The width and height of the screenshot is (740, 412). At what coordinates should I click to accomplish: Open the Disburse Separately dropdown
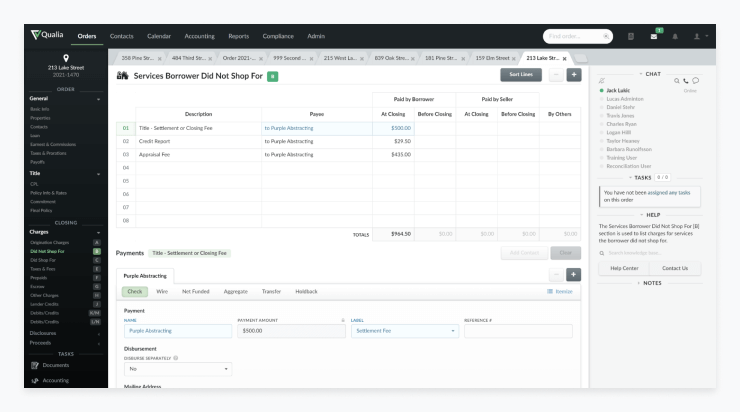[x=178, y=369]
